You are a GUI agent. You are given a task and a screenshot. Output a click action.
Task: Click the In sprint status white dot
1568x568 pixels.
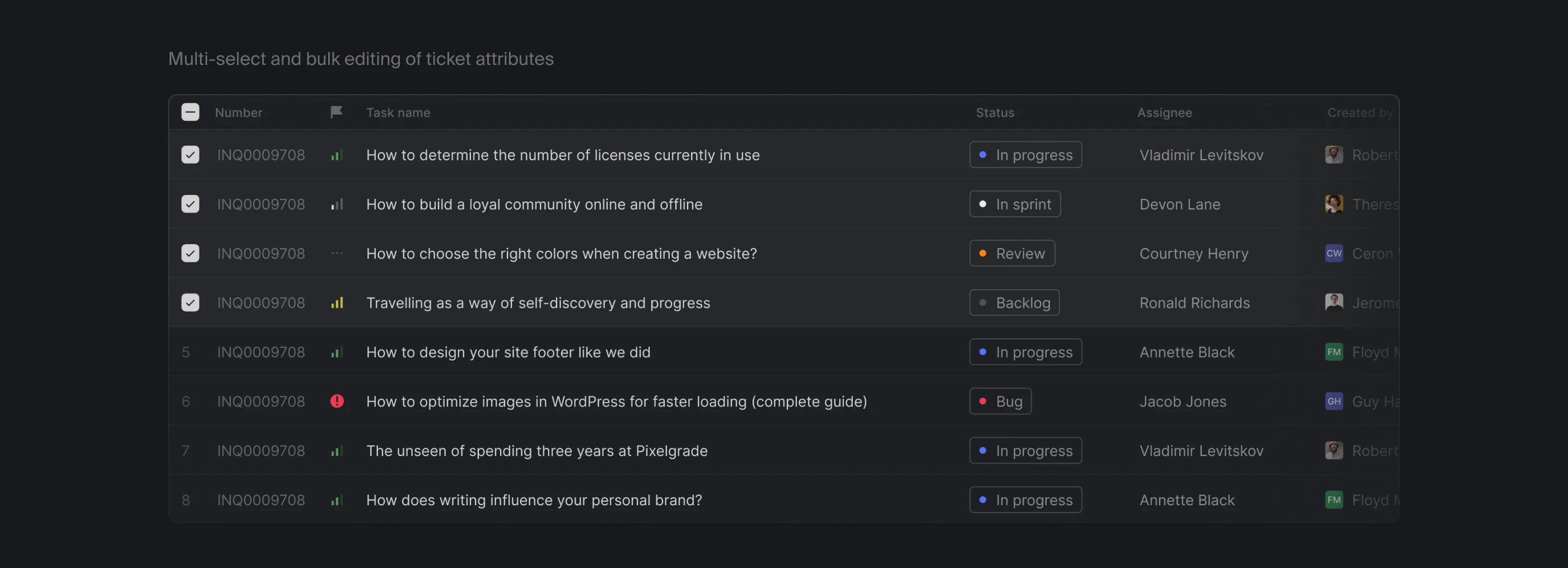pos(982,204)
